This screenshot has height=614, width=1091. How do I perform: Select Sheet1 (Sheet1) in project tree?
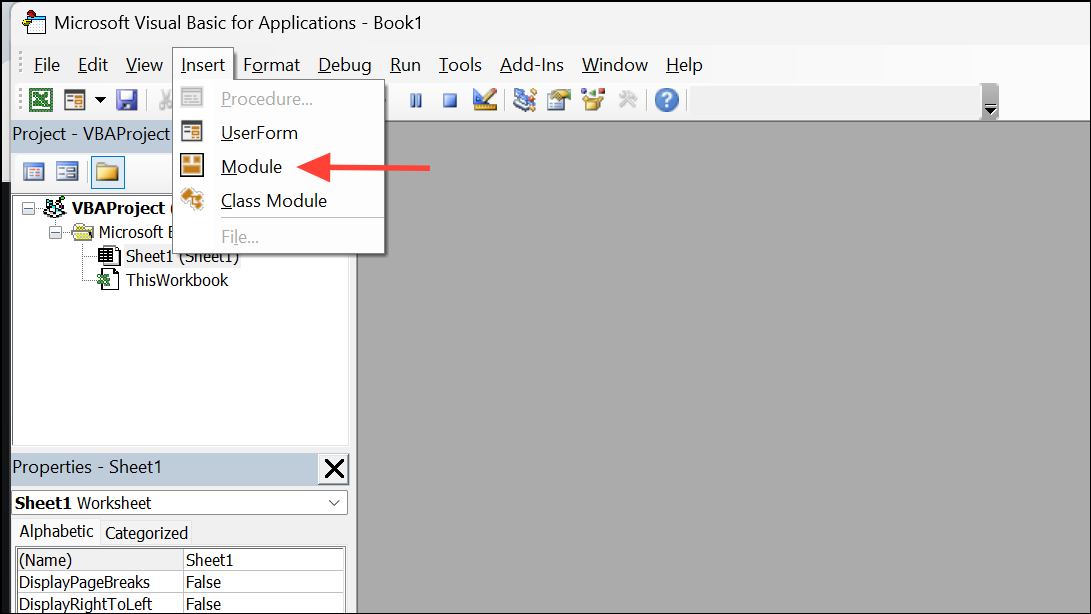tap(182, 256)
